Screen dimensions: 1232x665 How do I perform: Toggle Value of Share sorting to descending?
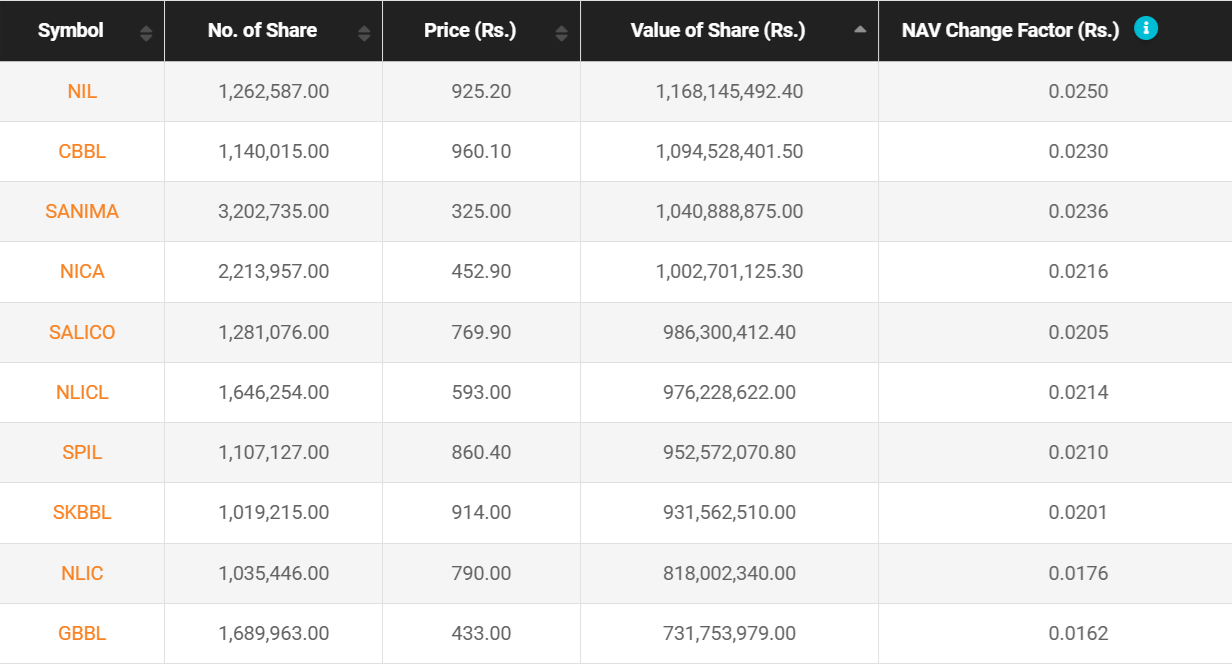point(858,31)
